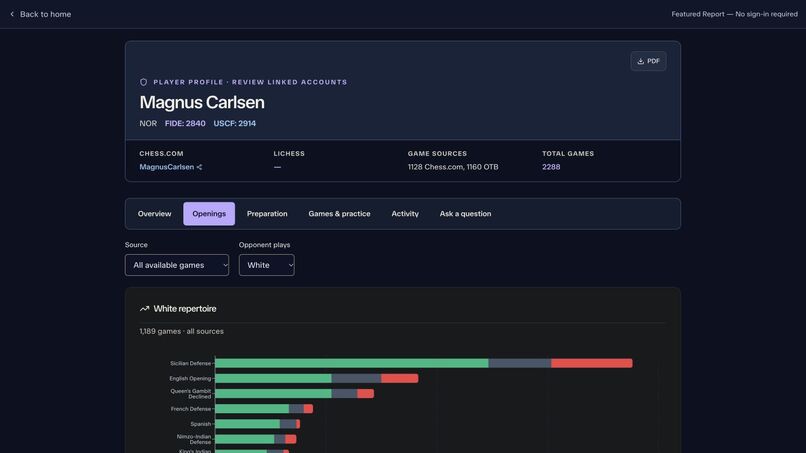Click the French Defense label
The height and width of the screenshot is (453, 806).
pyautogui.click(x=191, y=409)
